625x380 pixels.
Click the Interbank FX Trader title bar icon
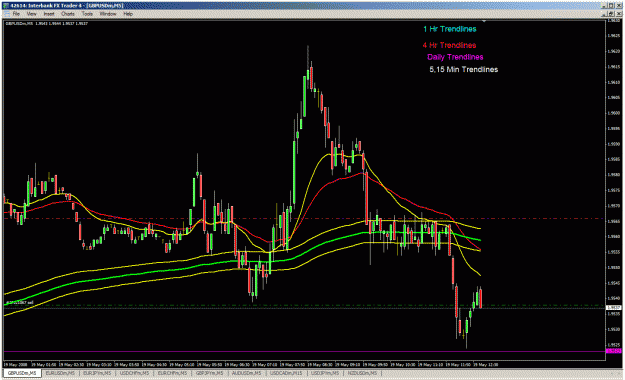[6, 6]
